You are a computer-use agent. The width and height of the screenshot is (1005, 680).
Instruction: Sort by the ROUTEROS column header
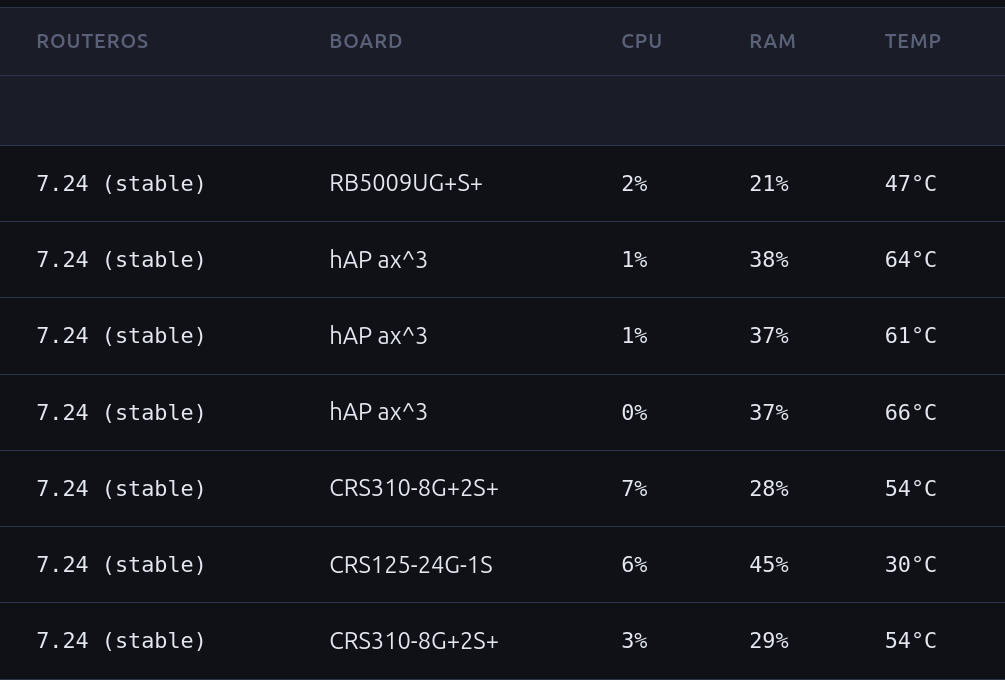click(x=92, y=41)
